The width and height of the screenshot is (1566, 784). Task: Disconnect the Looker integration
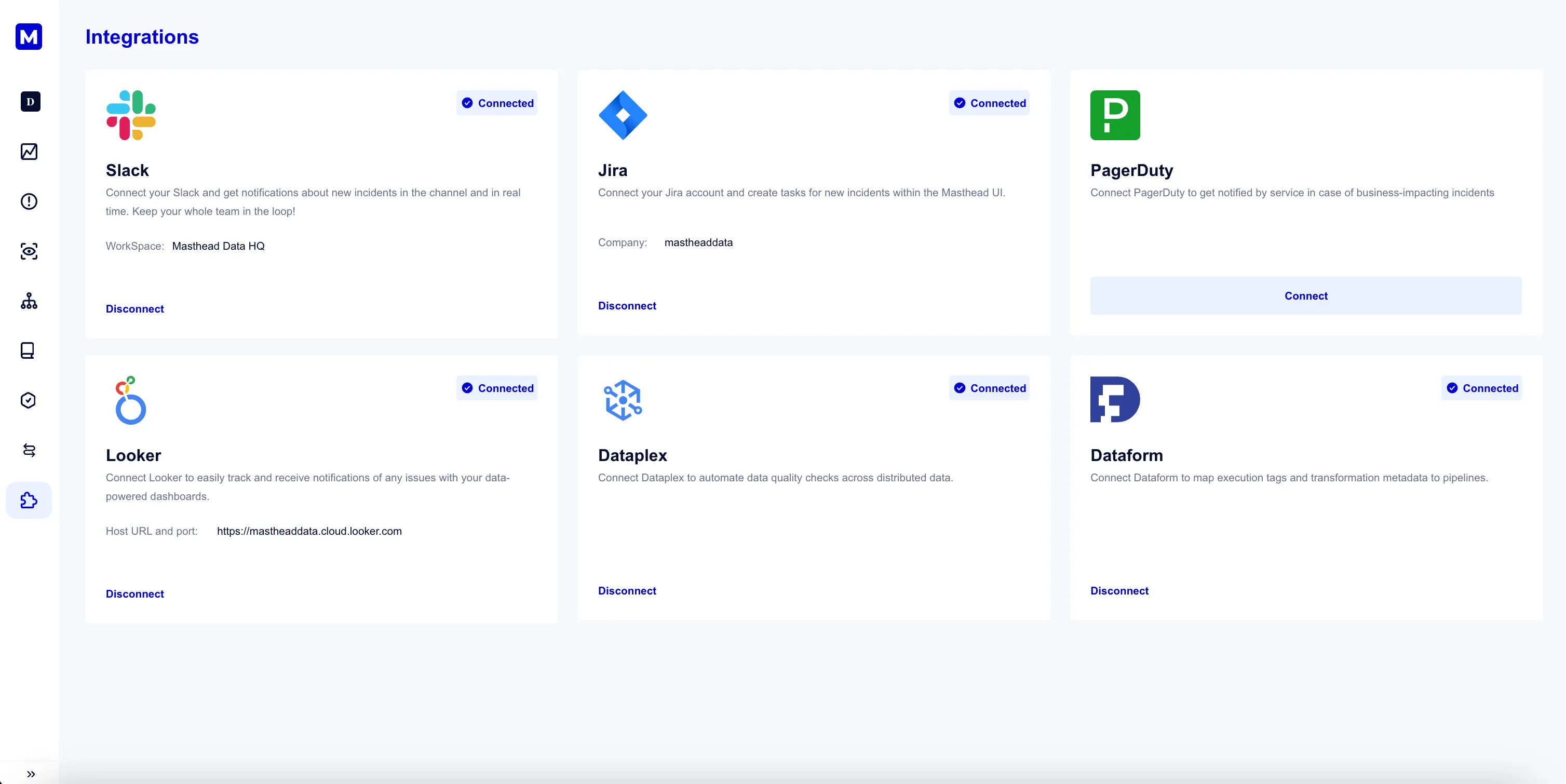pyautogui.click(x=134, y=594)
